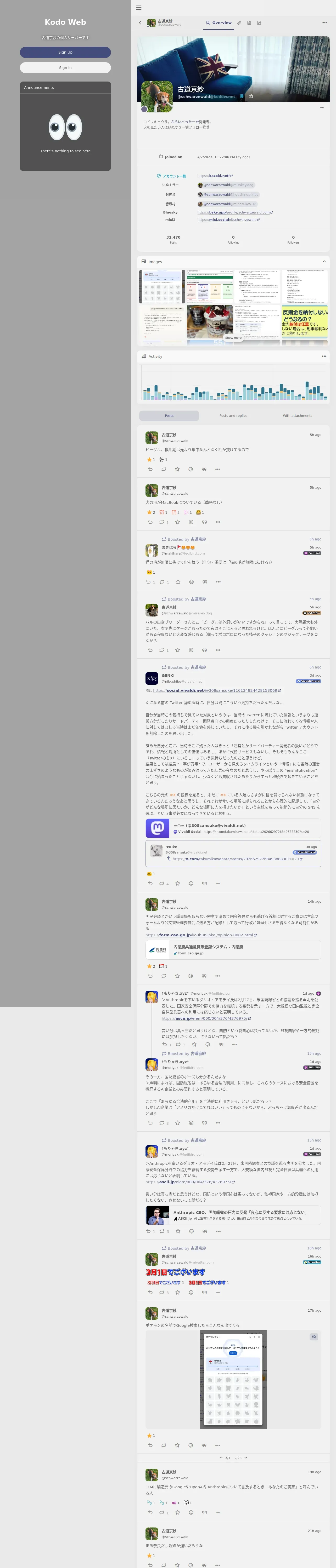The width and height of the screenshot is (336, 1568).
Task: Add emoji reaction to 犬の毛がMacBook post
Action: tap(191, 522)
